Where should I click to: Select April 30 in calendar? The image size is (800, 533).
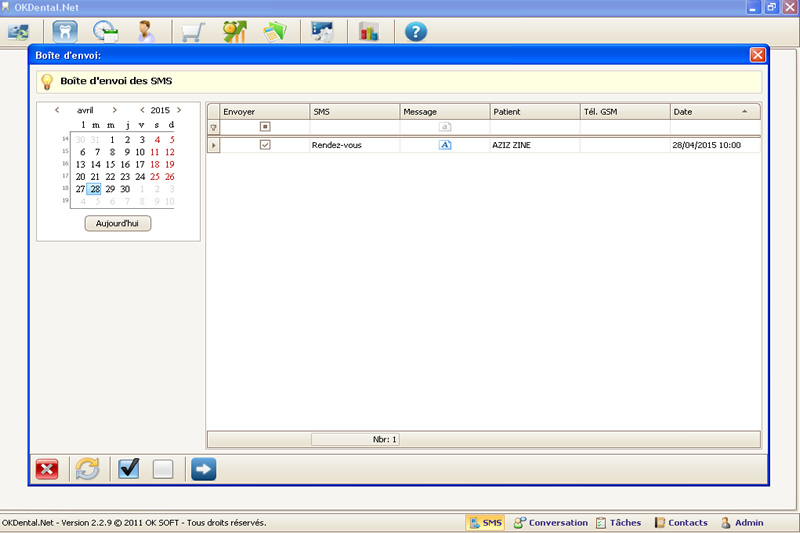[125, 189]
